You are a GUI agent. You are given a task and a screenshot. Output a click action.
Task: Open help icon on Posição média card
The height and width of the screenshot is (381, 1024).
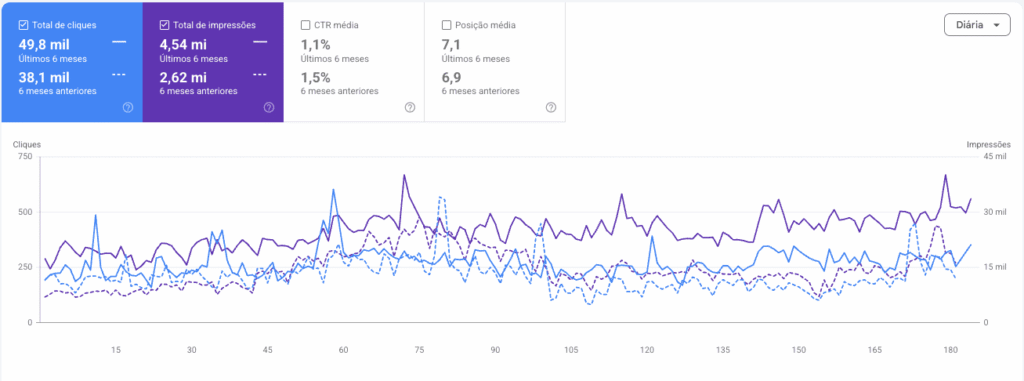tap(551, 107)
